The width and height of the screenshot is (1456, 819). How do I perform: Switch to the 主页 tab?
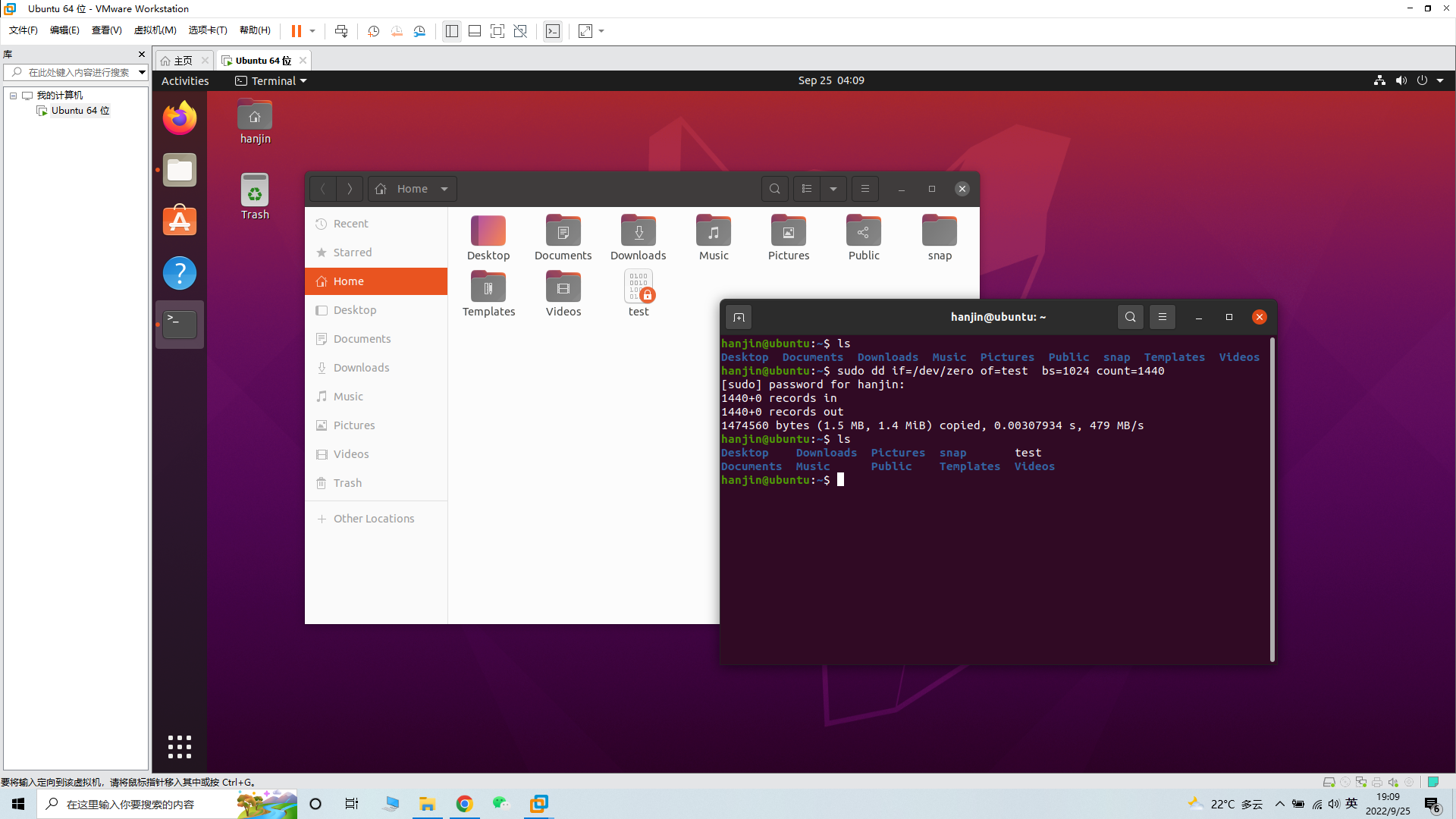point(182,61)
